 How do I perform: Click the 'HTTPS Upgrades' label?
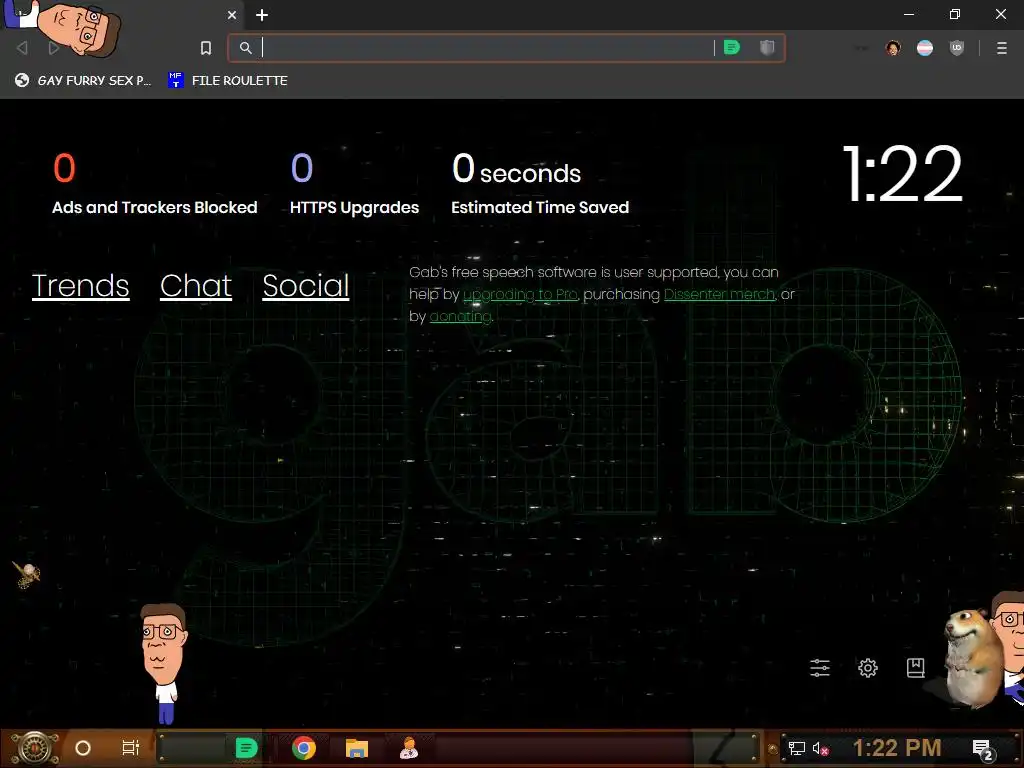pos(355,208)
